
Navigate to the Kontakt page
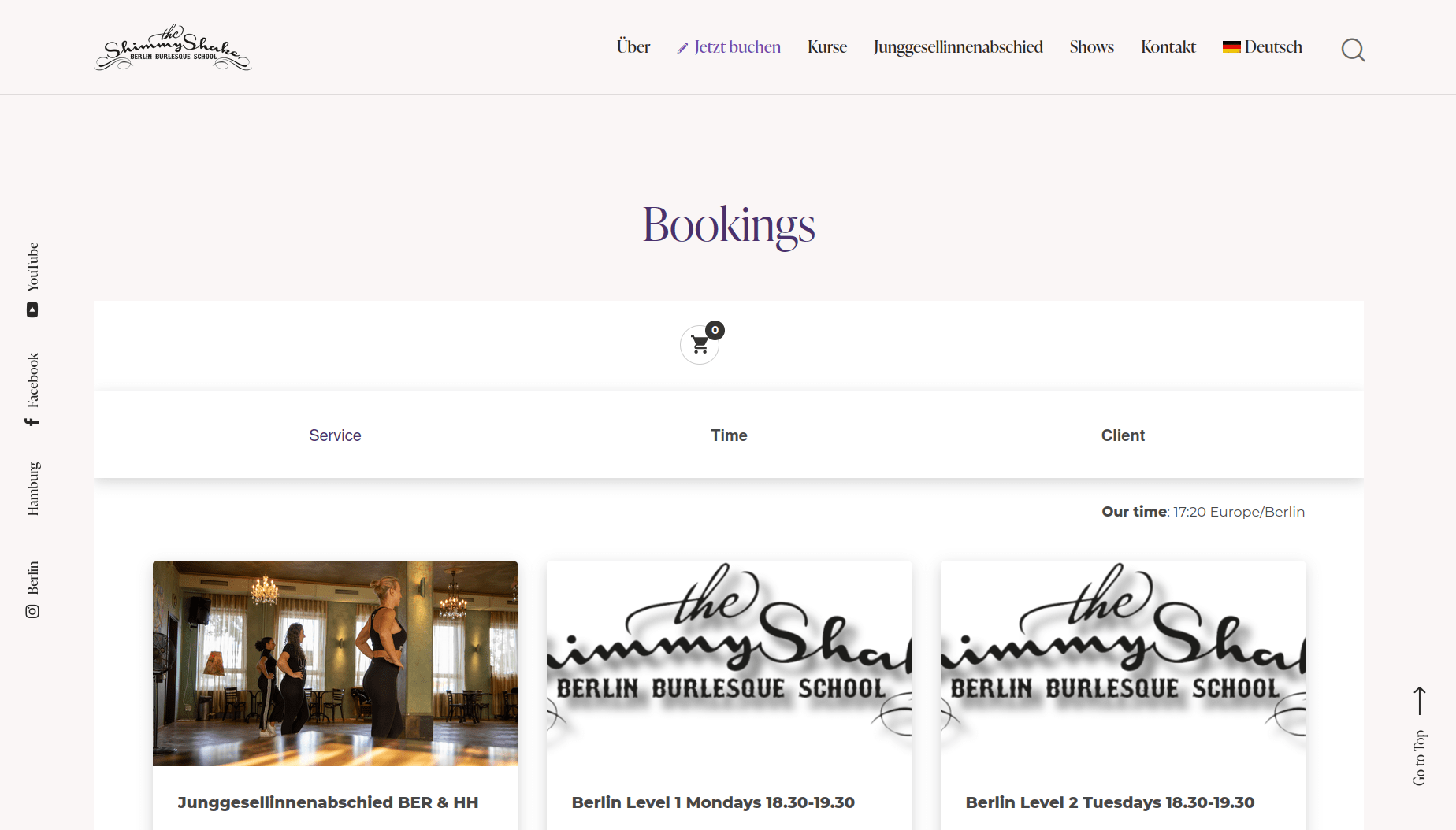pyautogui.click(x=1168, y=47)
